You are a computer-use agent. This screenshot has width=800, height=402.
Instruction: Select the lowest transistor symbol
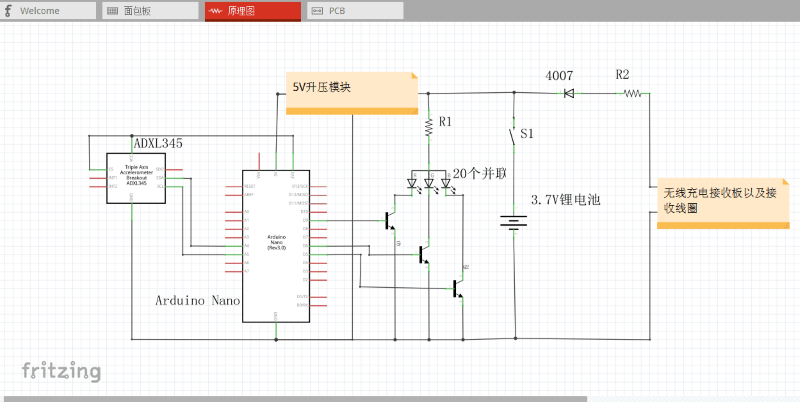click(458, 288)
